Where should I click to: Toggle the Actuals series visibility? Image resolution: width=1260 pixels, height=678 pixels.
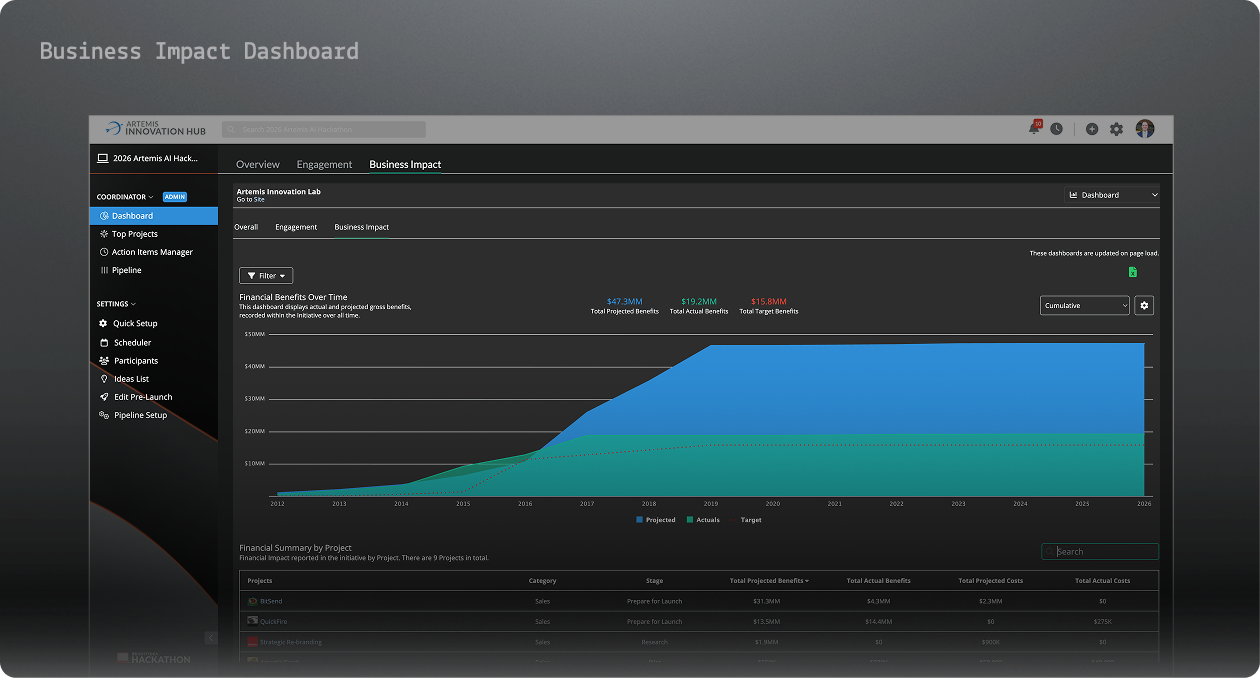703,520
